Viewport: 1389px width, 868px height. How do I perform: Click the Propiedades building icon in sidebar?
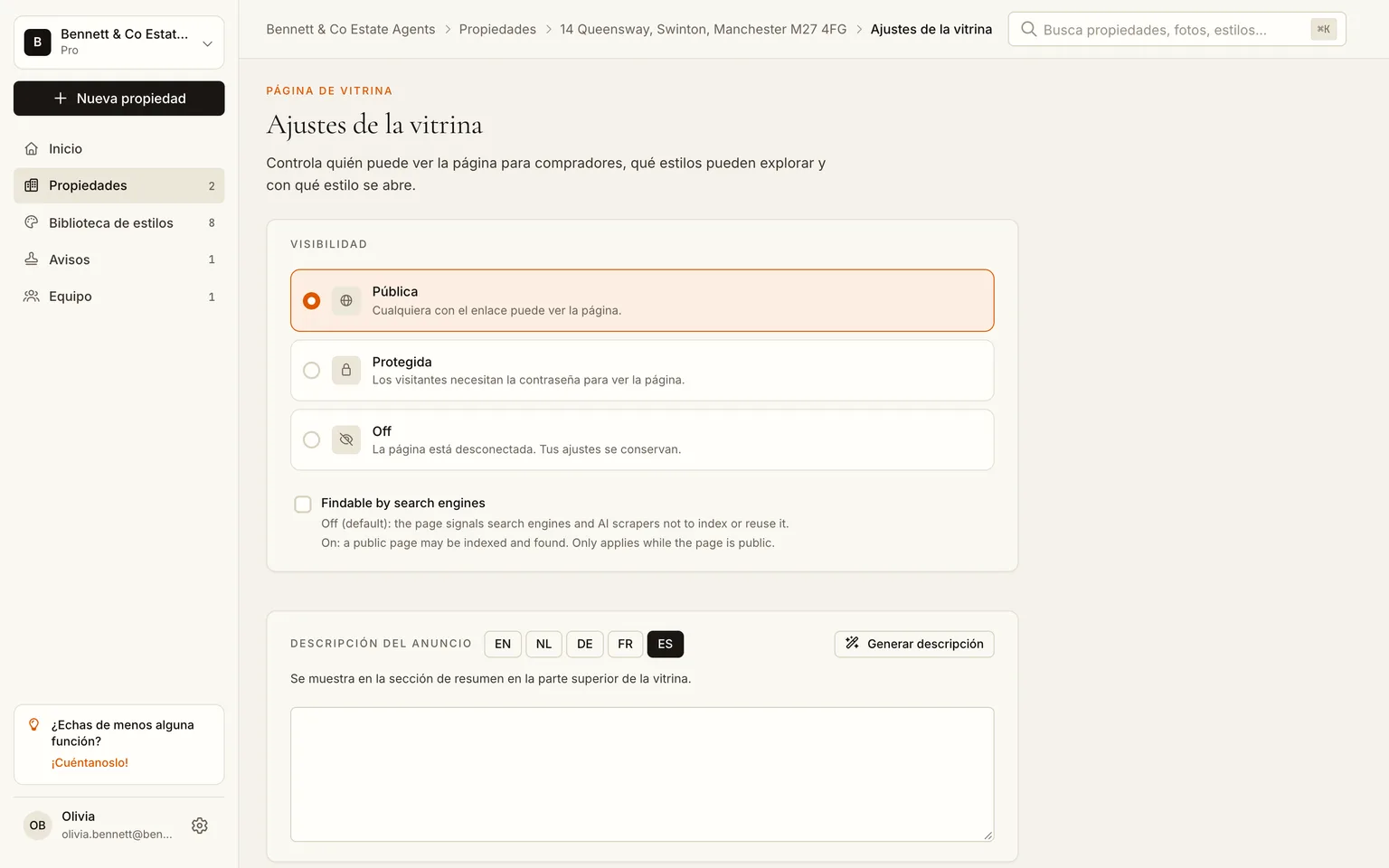(32, 185)
